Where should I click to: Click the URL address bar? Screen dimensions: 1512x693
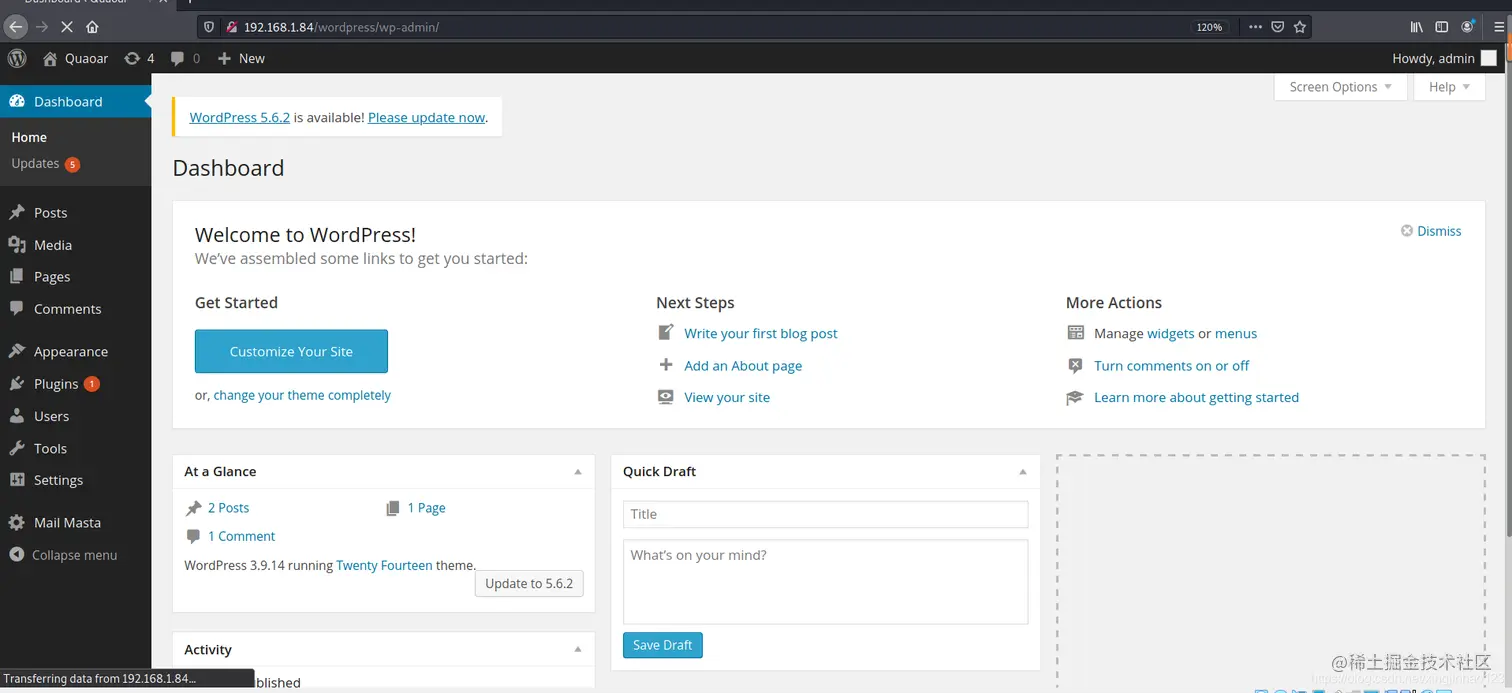(x=700, y=27)
